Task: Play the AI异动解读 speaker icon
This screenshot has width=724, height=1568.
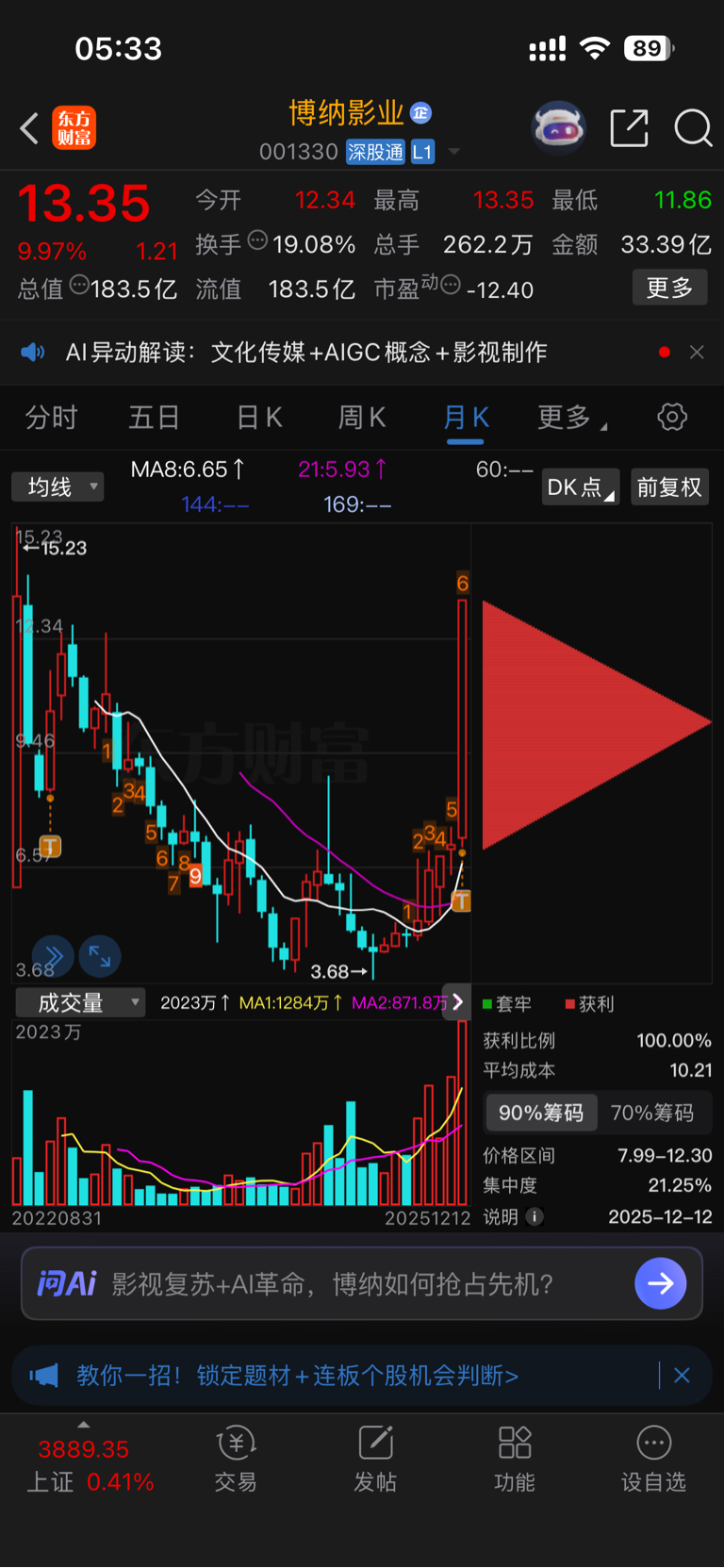Action: coord(33,352)
